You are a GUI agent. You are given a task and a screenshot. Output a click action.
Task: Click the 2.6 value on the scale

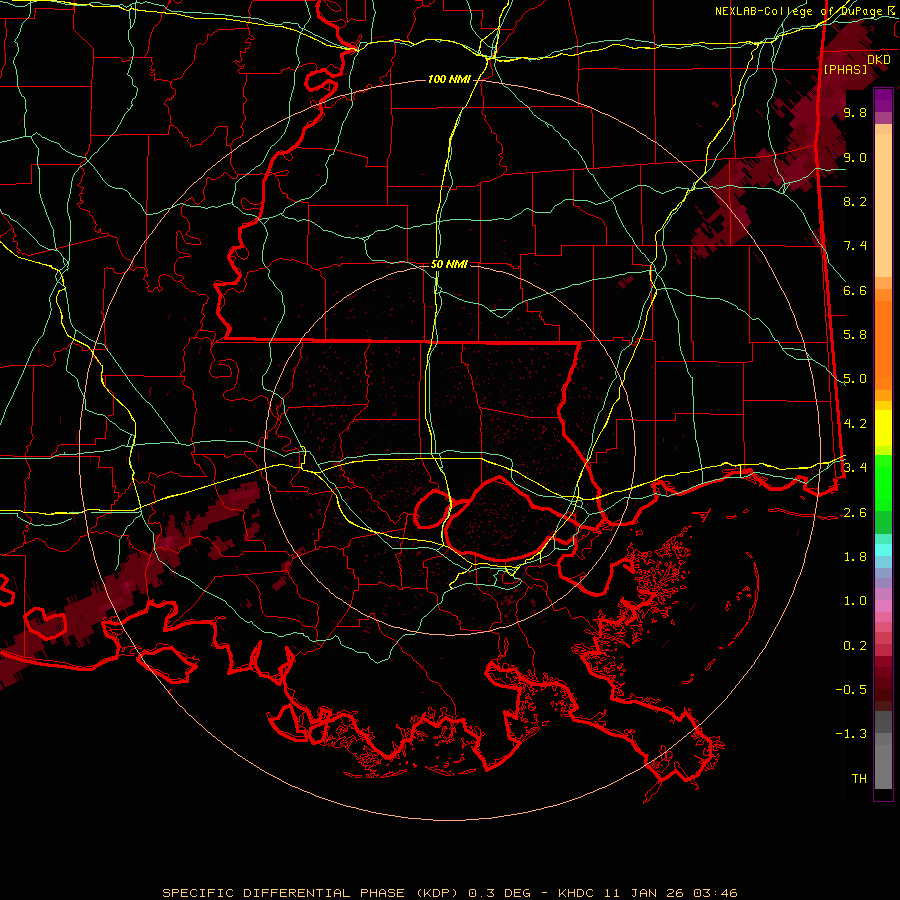(x=855, y=513)
